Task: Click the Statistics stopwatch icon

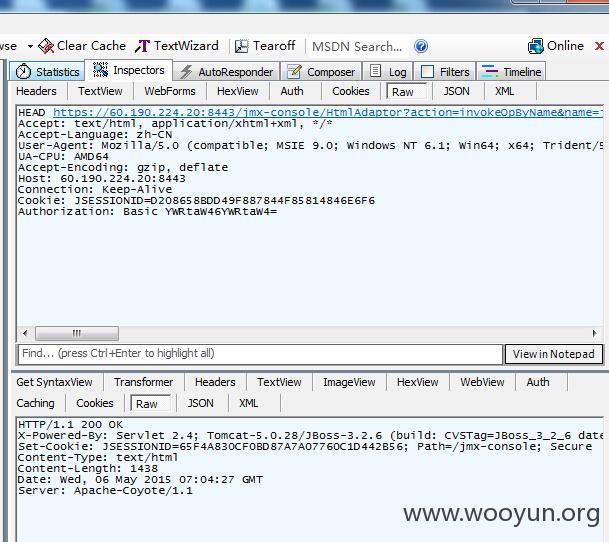Action: [23, 71]
